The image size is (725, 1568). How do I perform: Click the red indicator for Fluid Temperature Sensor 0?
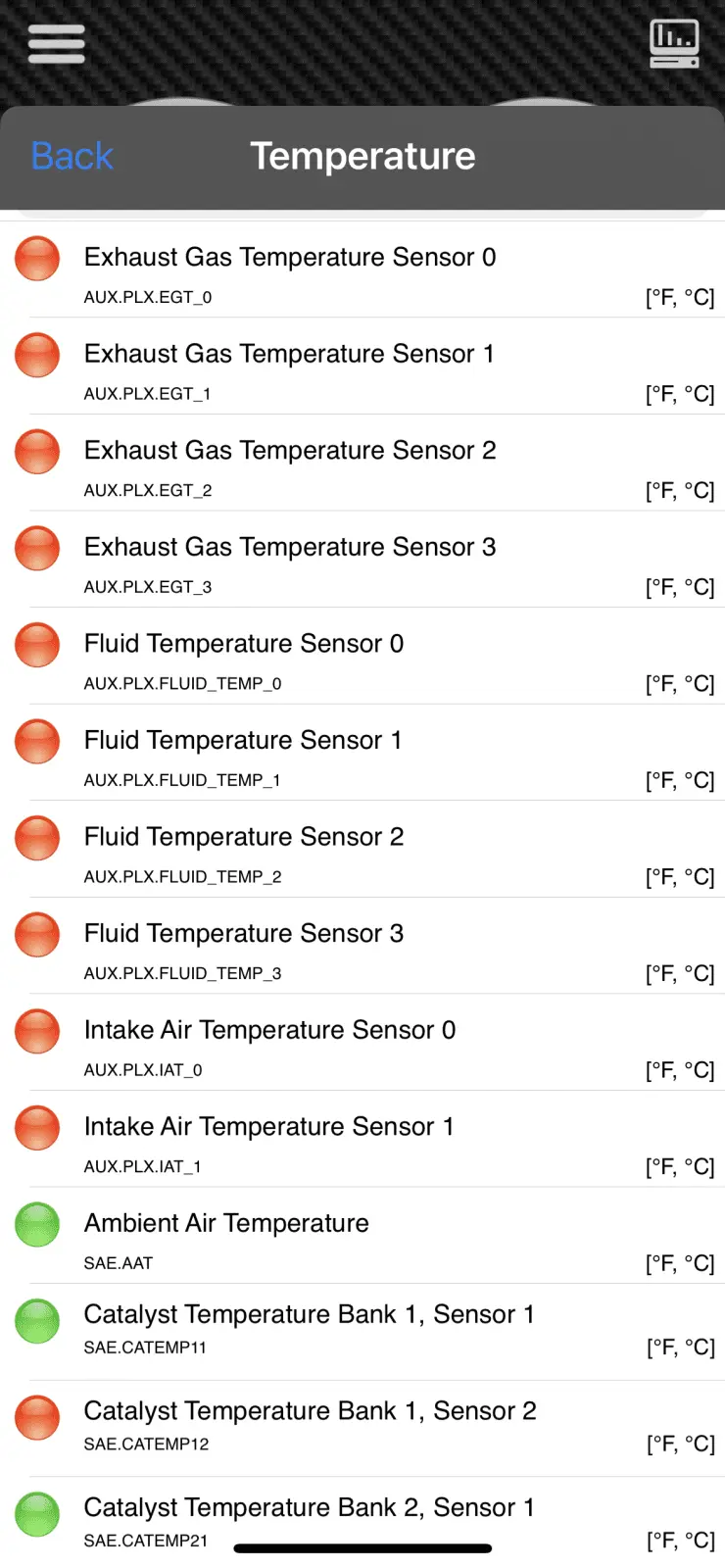(37, 645)
